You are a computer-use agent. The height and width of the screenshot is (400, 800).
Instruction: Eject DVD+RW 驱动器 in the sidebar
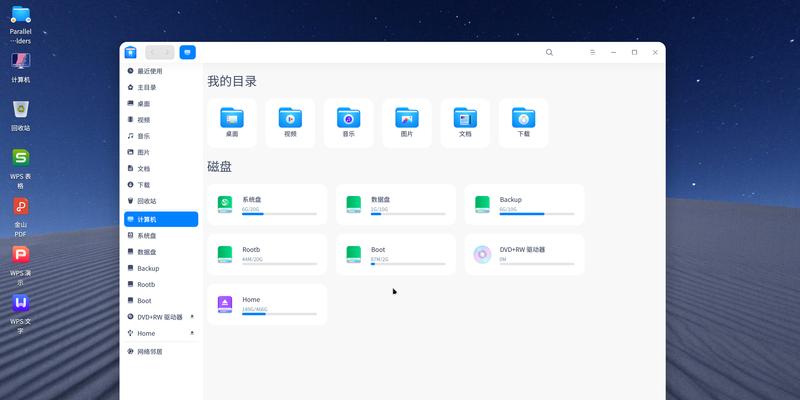point(192,316)
